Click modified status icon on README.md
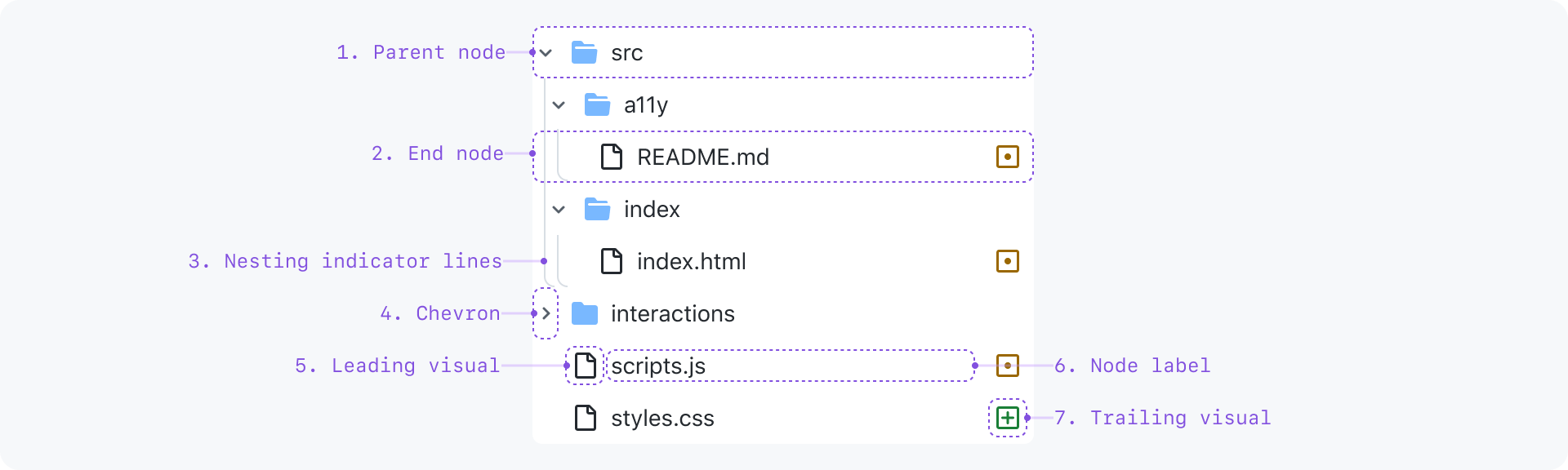 1008,157
